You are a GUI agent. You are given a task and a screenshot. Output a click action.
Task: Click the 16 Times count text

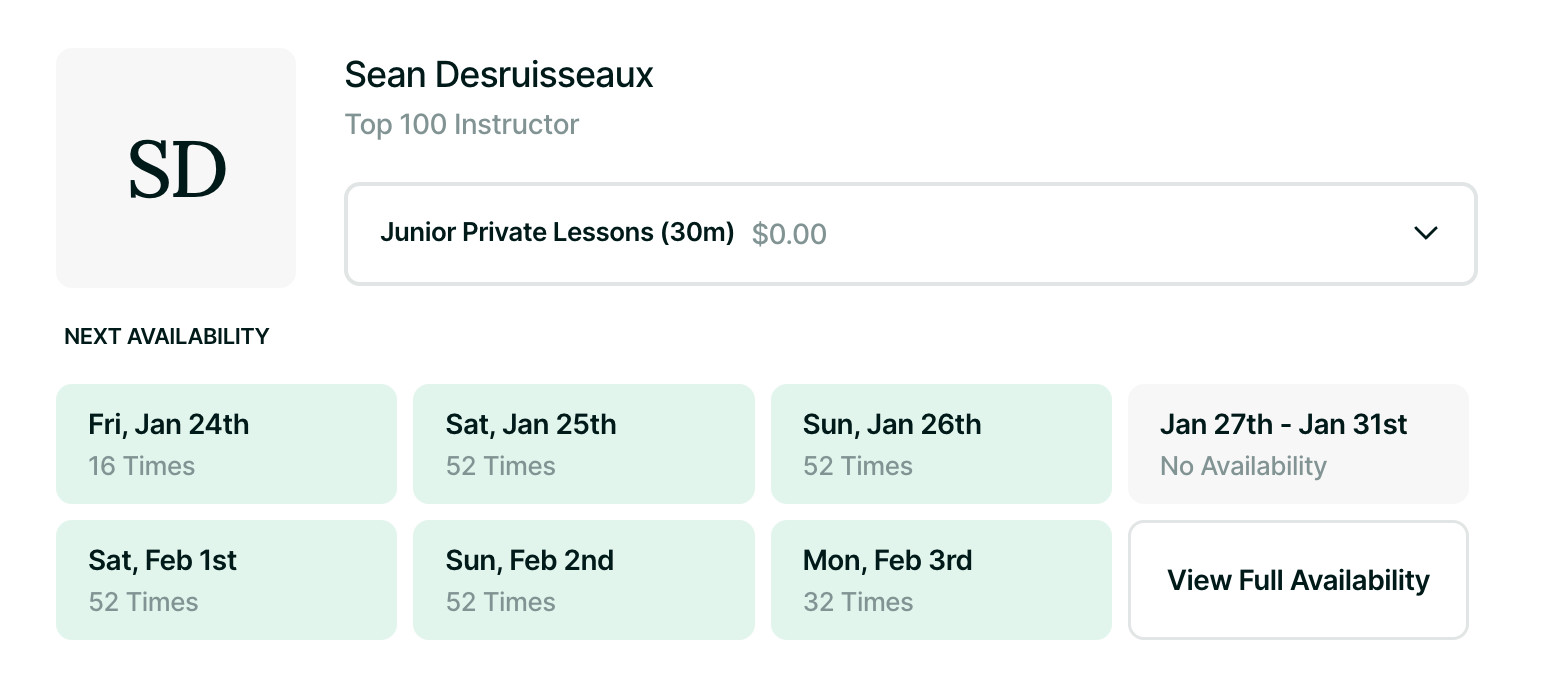tap(141, 466)
